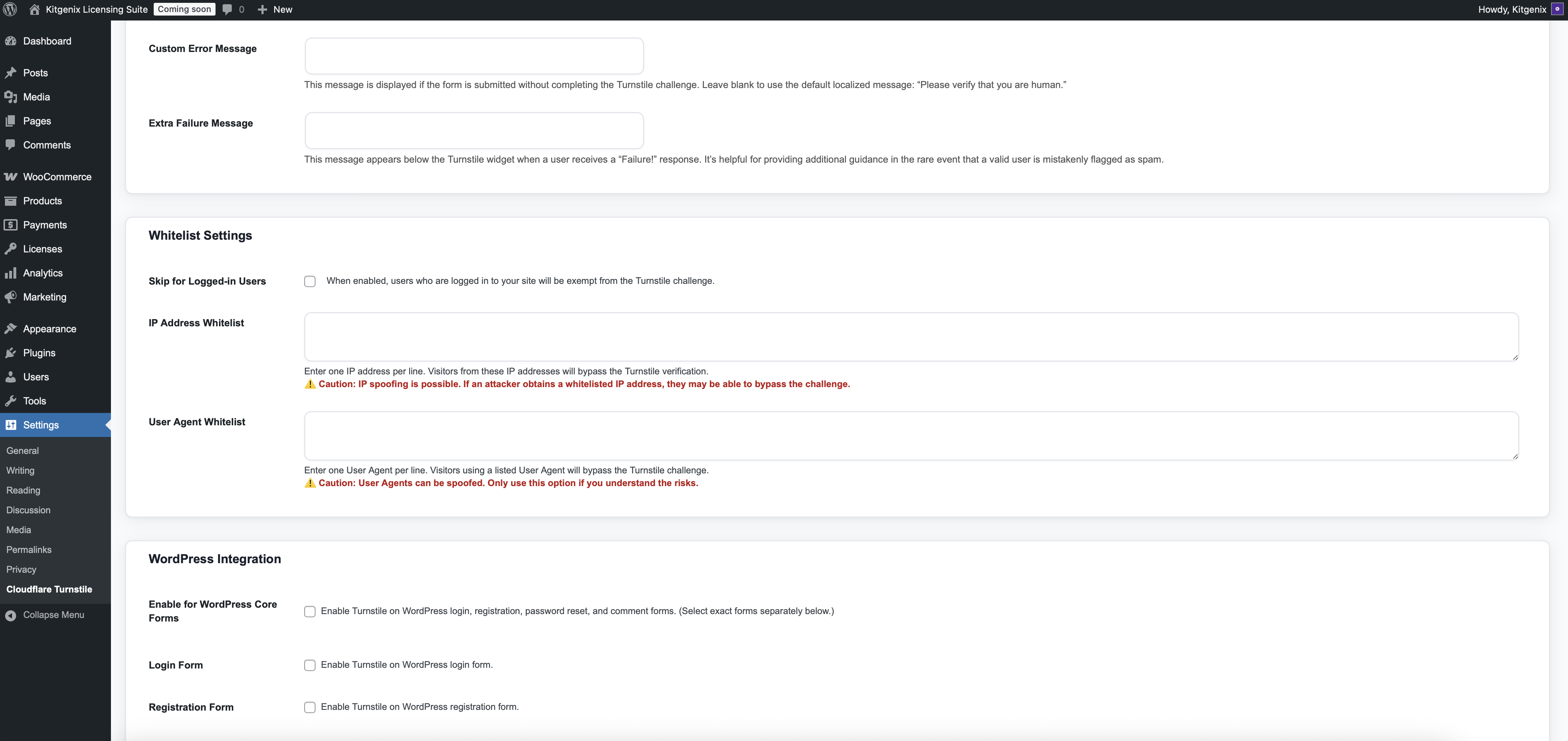Image resolution: width=1568 pixels, height=741 pixels.
Task: Click the Settings sliders icon
Action: point(10,425)
